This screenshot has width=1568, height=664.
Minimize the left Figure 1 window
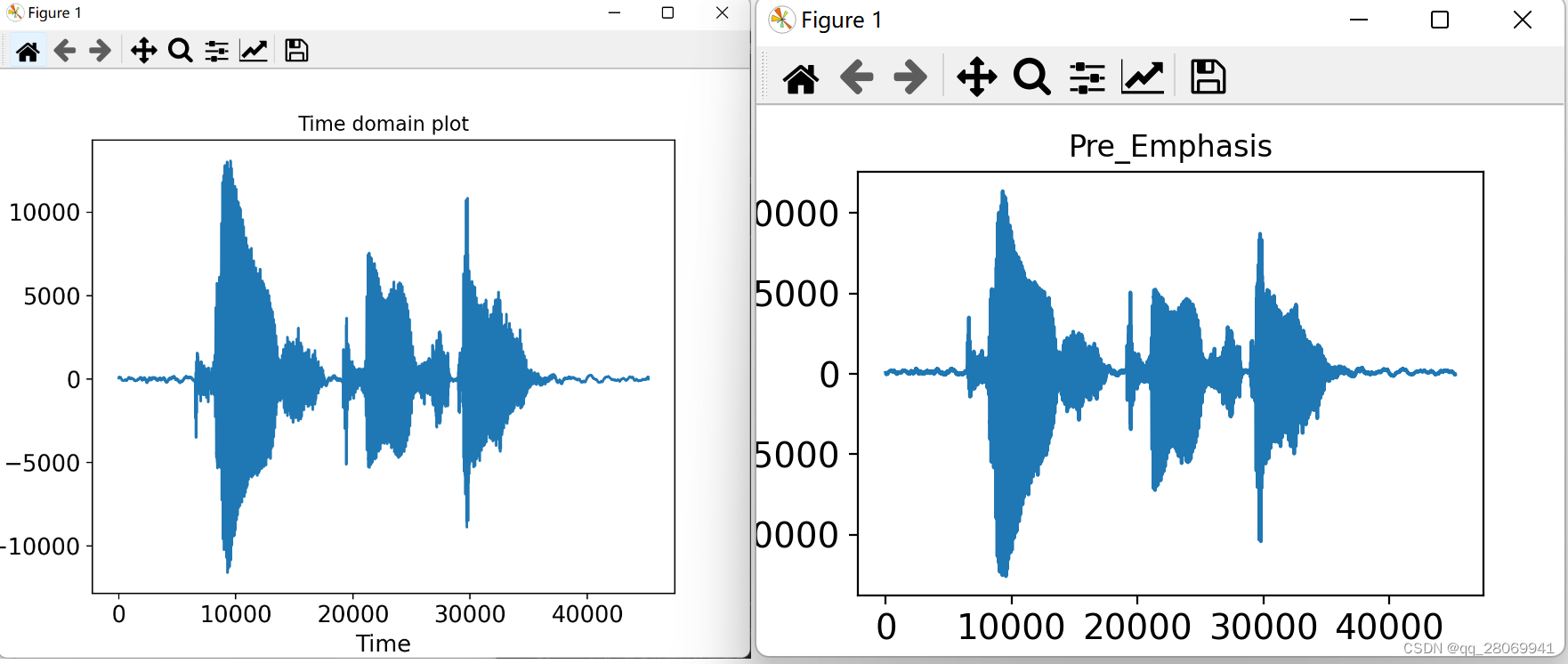coord(614,12)
